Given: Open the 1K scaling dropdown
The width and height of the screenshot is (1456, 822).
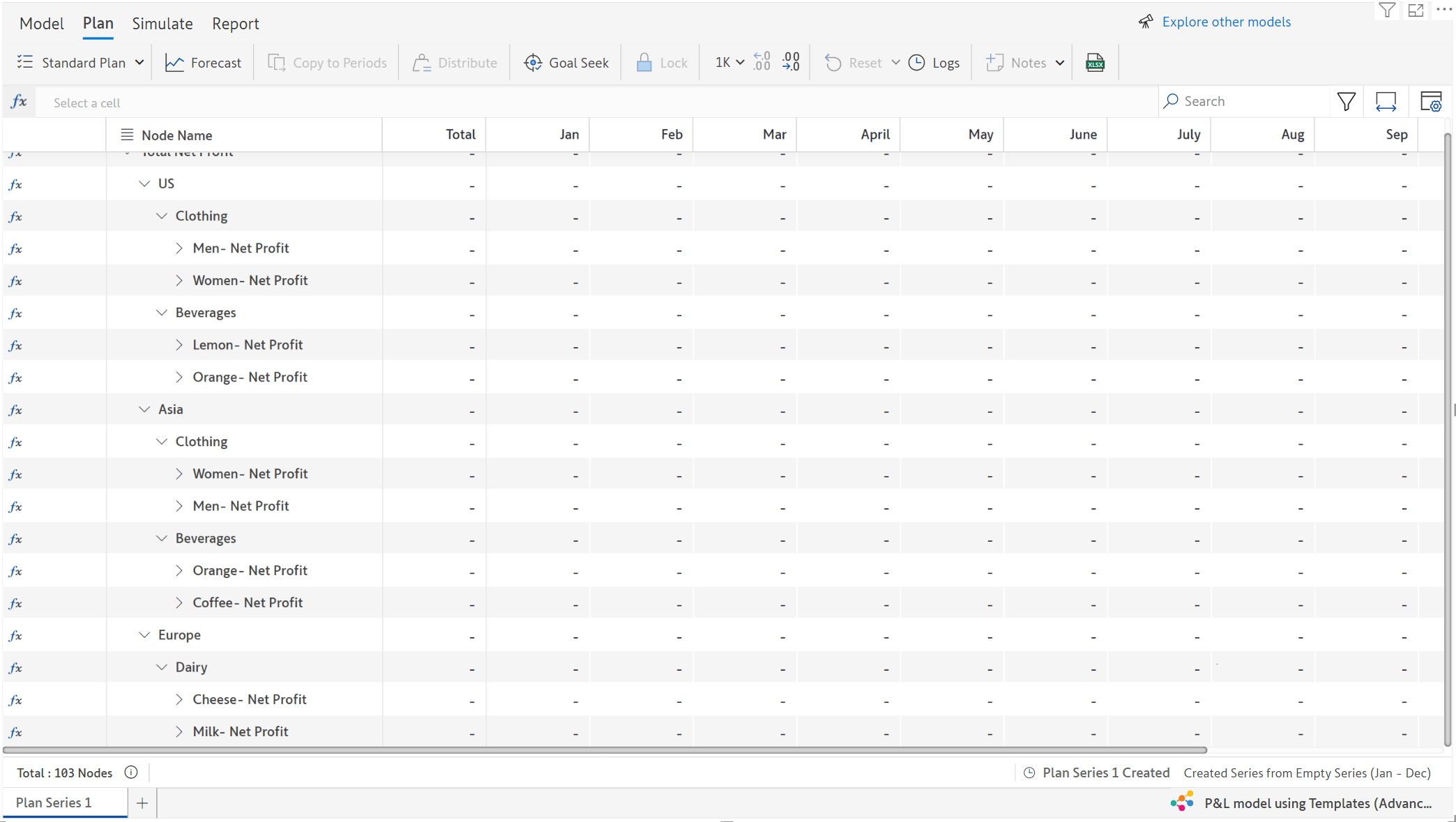Looking at the screenshot, I should tap(729, 63).
